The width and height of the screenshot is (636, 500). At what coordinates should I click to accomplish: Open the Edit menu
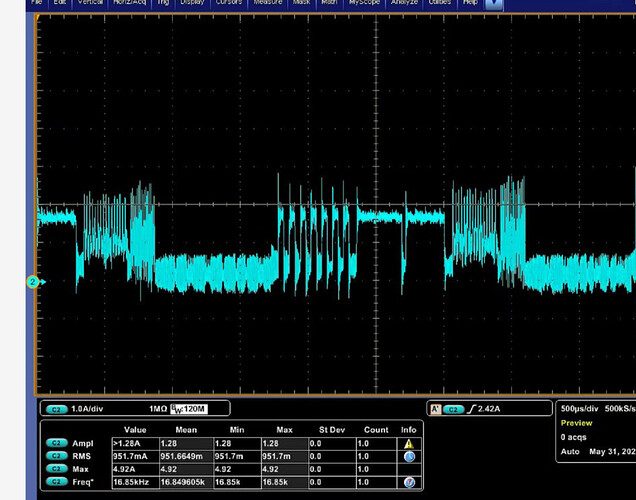[60, 2]
